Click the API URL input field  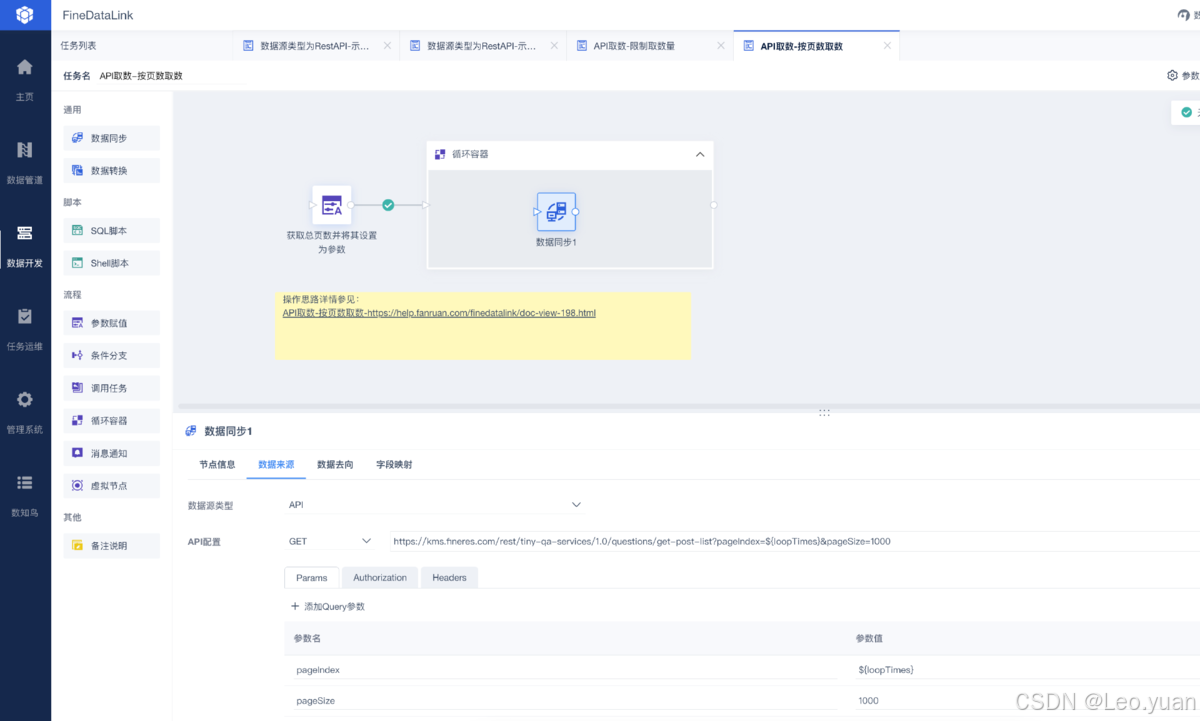click(x=795, y=541)
